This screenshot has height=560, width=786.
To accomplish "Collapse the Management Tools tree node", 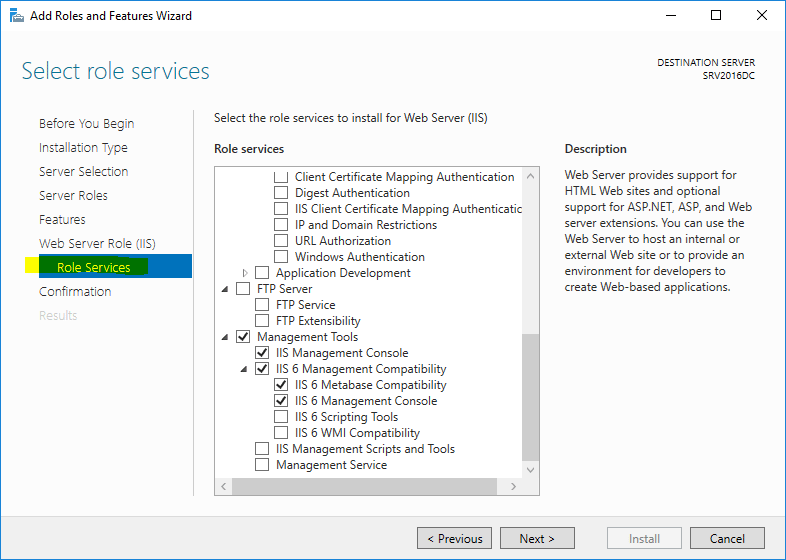I will tap(226, 337).
